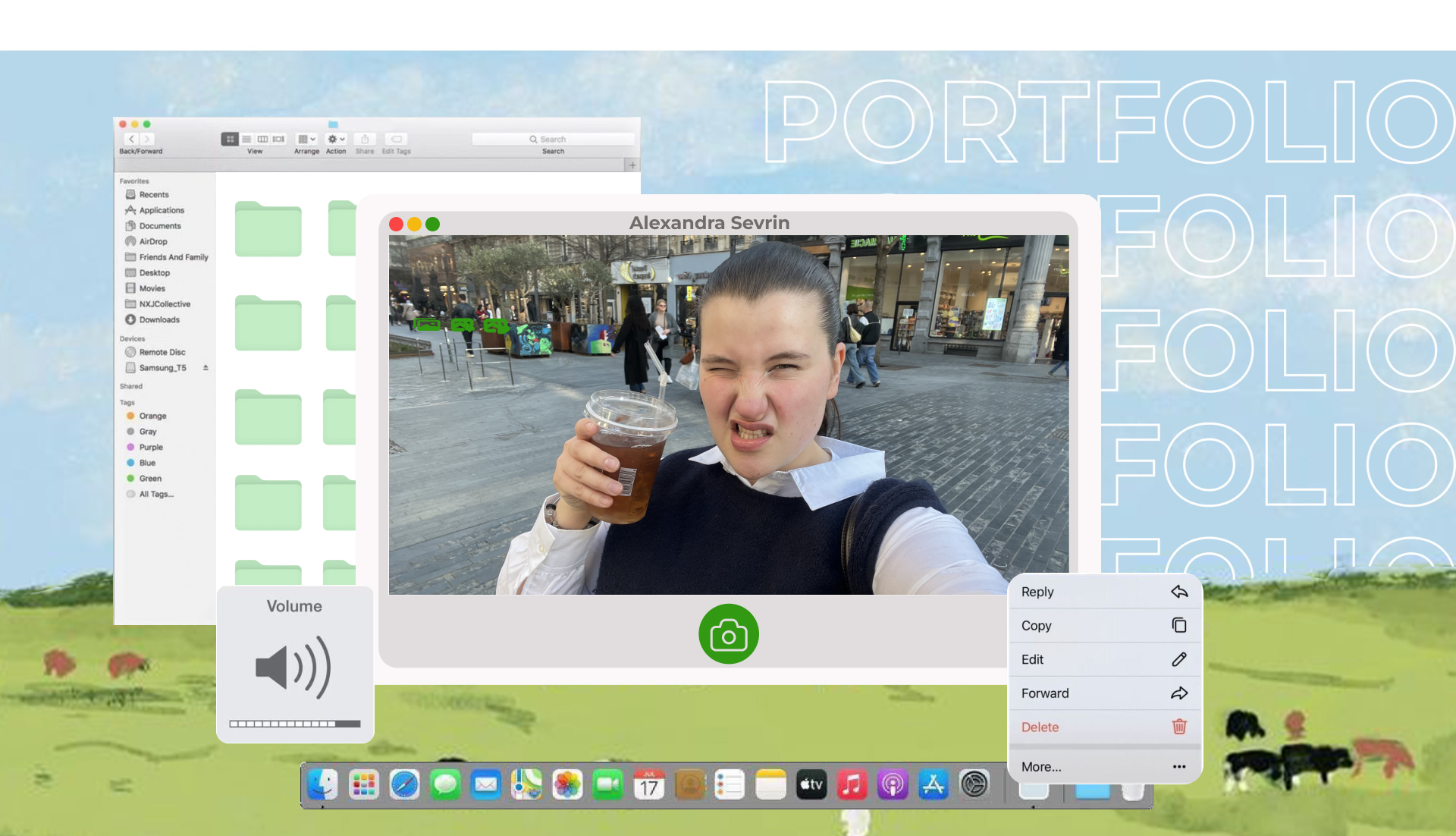Filter by the Blue tag

click(141, 463)
